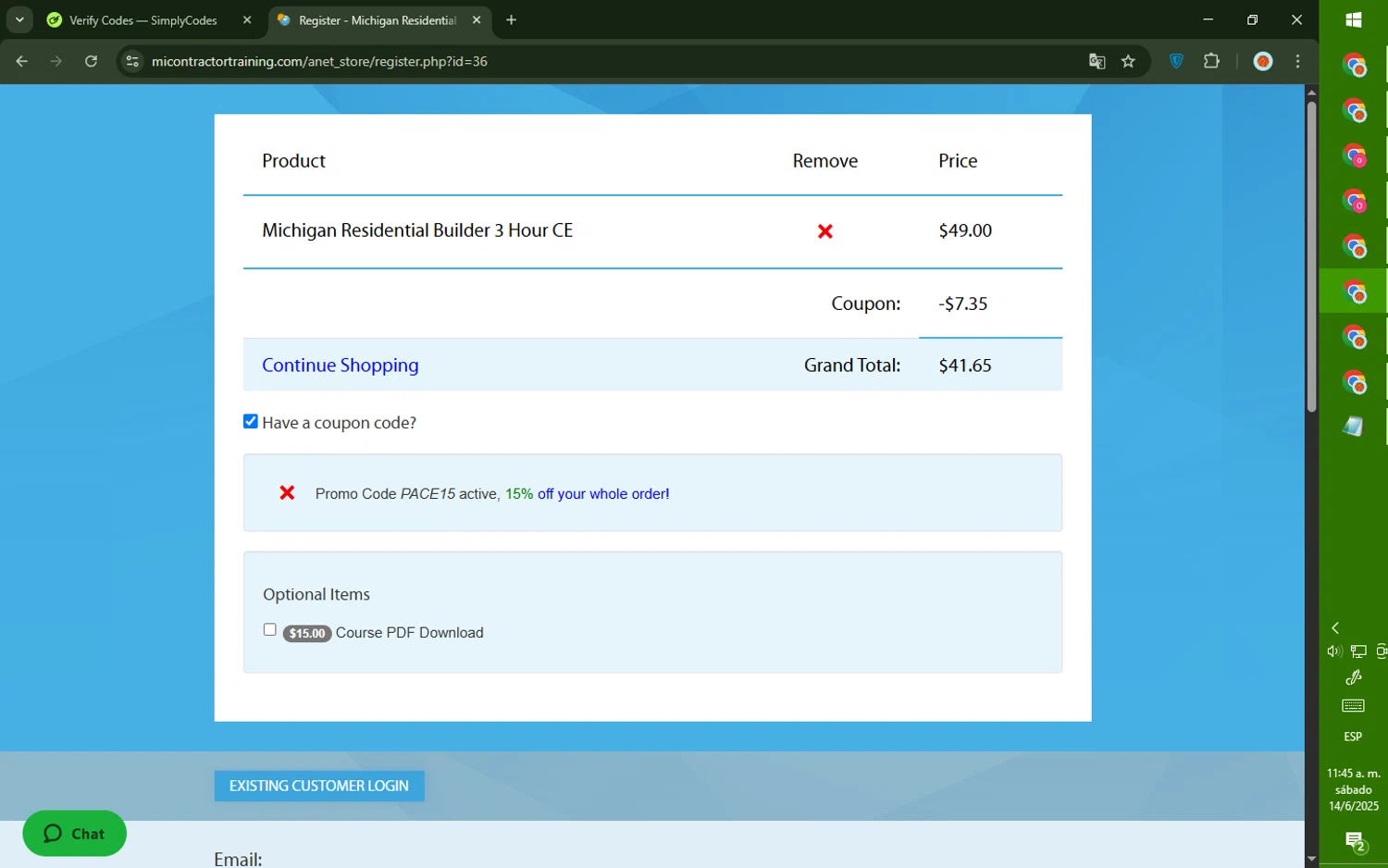1388x868 pixels.
Task: Go forward in browser history
Action: pyautogui.click(x=56, y=61)
